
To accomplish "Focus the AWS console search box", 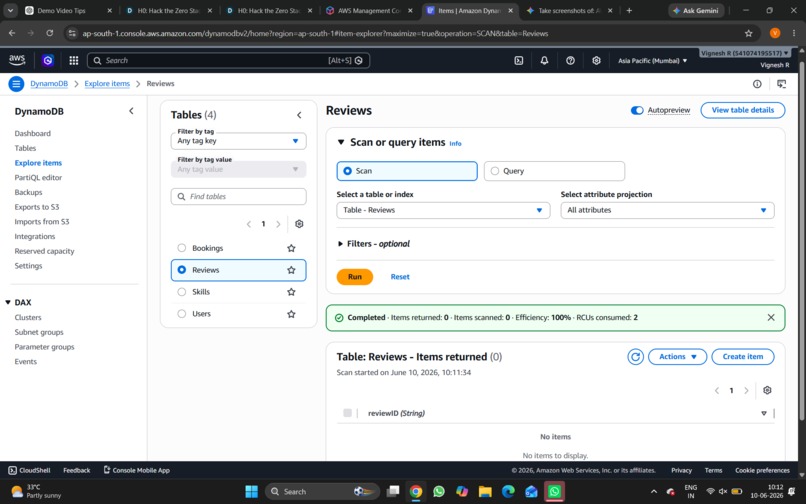I will [x=228, y=60].
